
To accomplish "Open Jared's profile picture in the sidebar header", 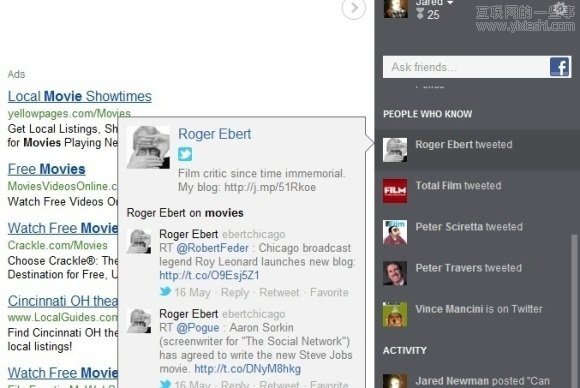I will [395, 8].
